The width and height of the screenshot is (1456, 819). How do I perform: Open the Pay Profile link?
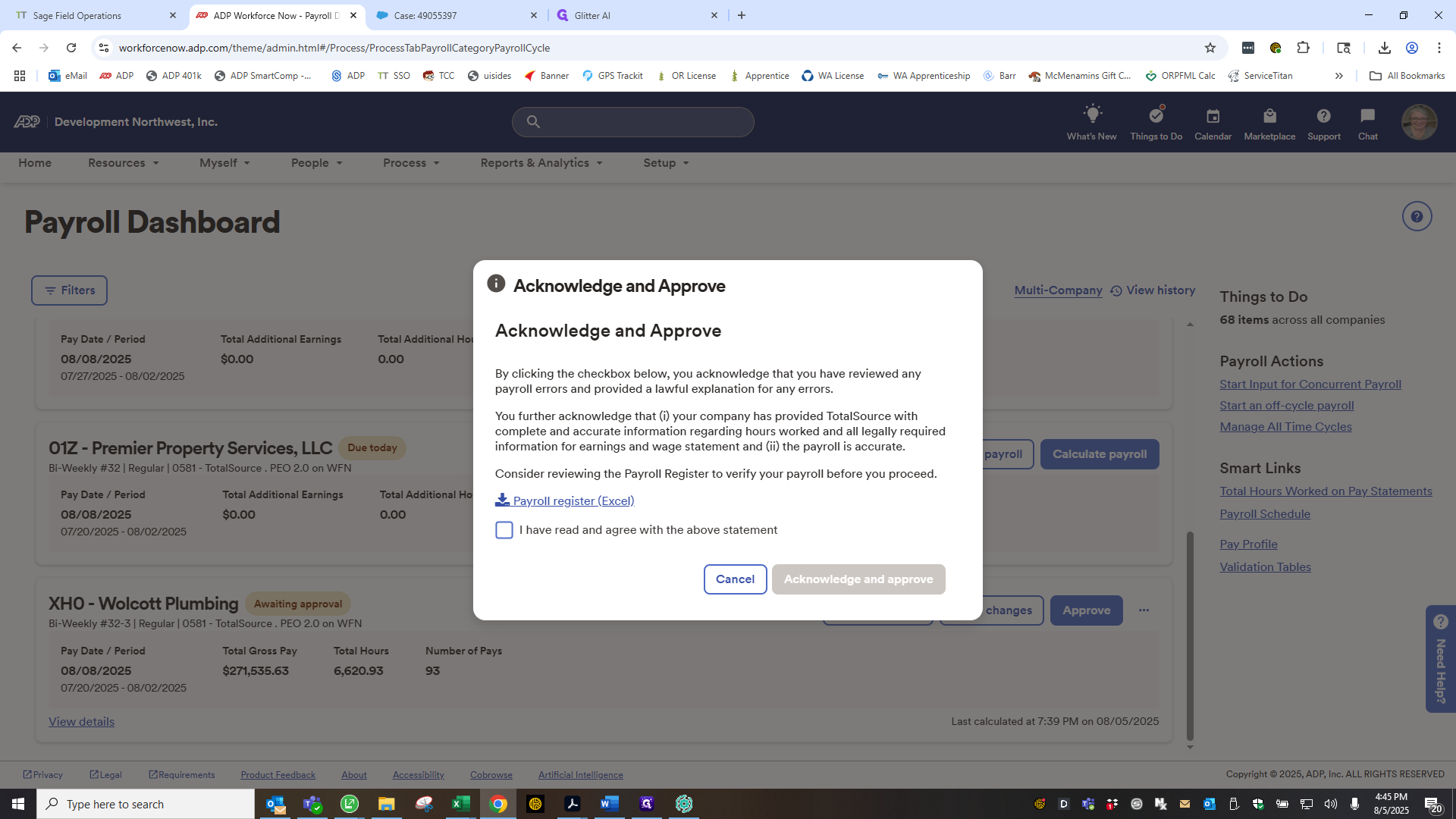[x=1248, y=544]
